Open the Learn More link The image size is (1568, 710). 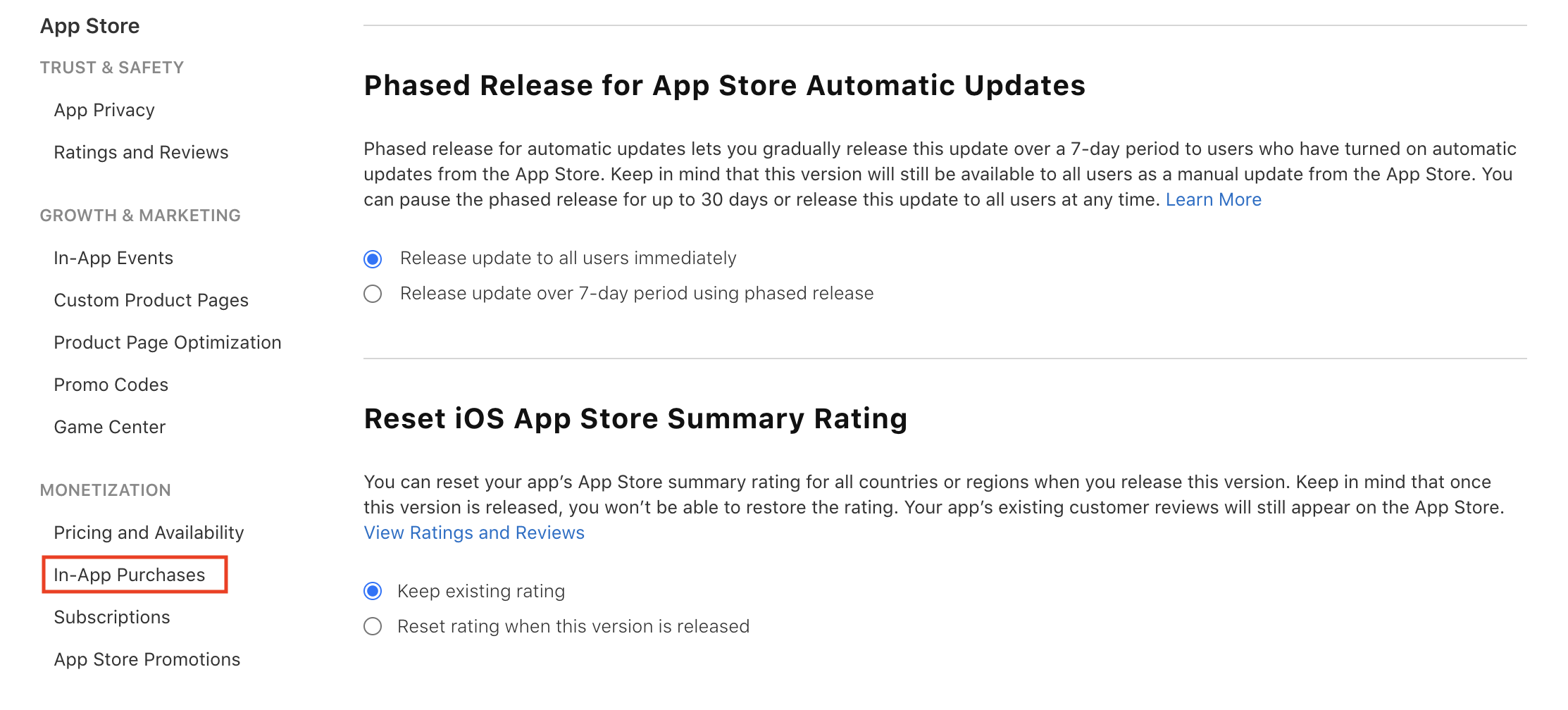[x=1213, y=199]
